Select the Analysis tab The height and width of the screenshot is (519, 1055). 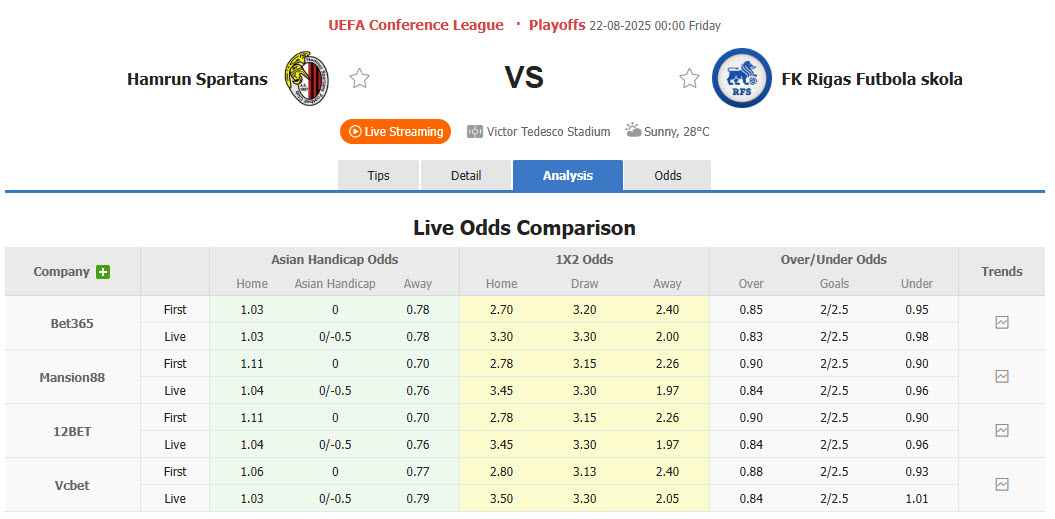click(x=568, y=176)
